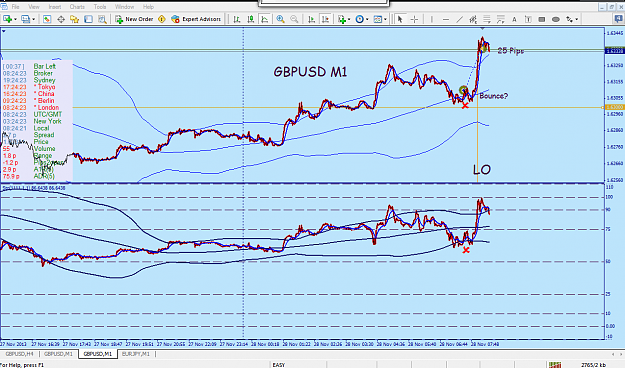The image size is (625, 368).
Task: Select the ellipse shape tool
Action: click(556, 19)
